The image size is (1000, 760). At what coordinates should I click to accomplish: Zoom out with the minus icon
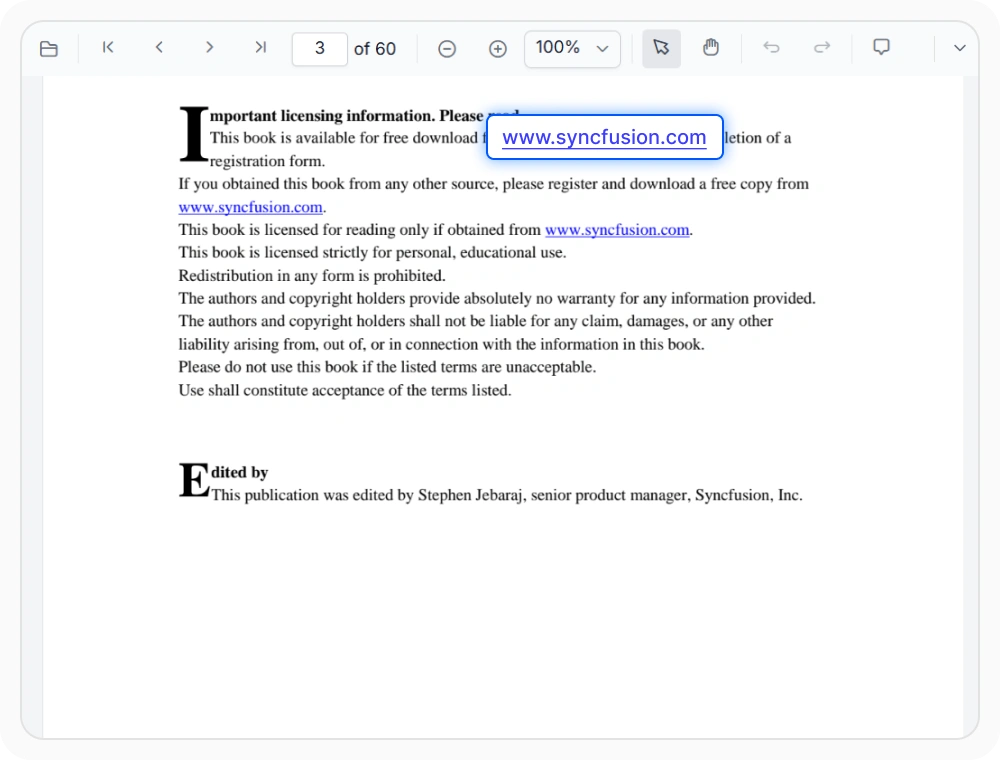pos(447,48)
